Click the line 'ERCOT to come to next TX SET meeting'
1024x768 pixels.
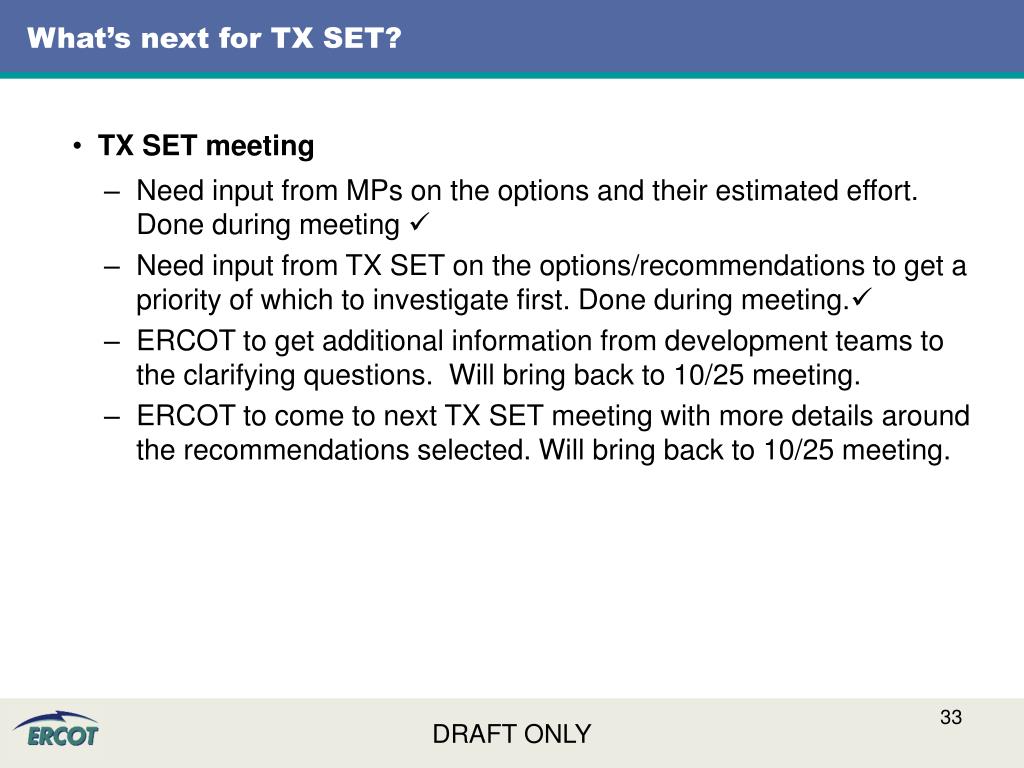[552, 416]
